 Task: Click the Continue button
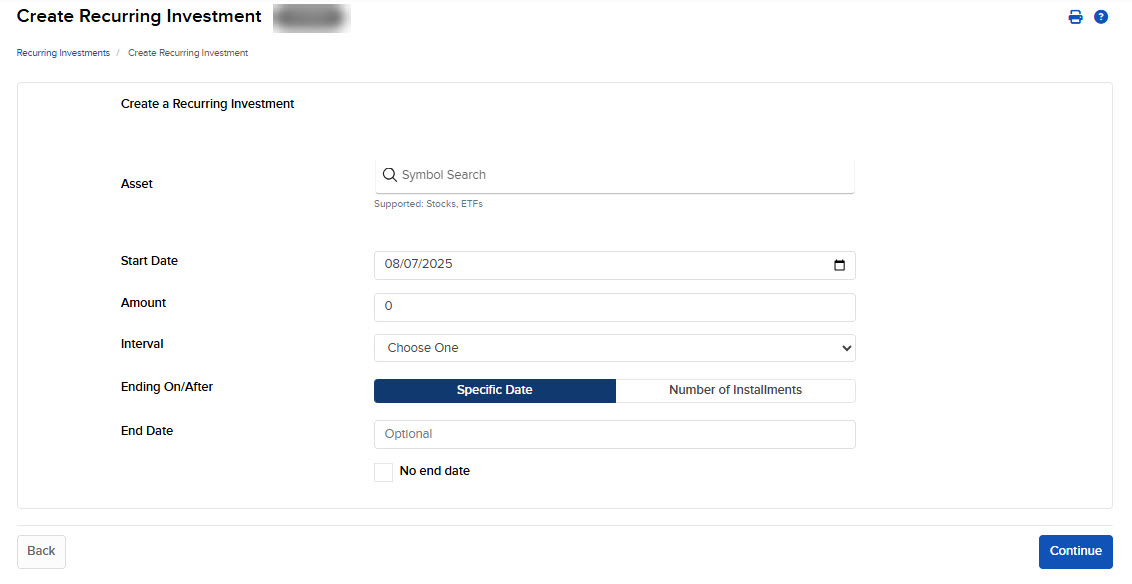click(x=1075, y=551)
